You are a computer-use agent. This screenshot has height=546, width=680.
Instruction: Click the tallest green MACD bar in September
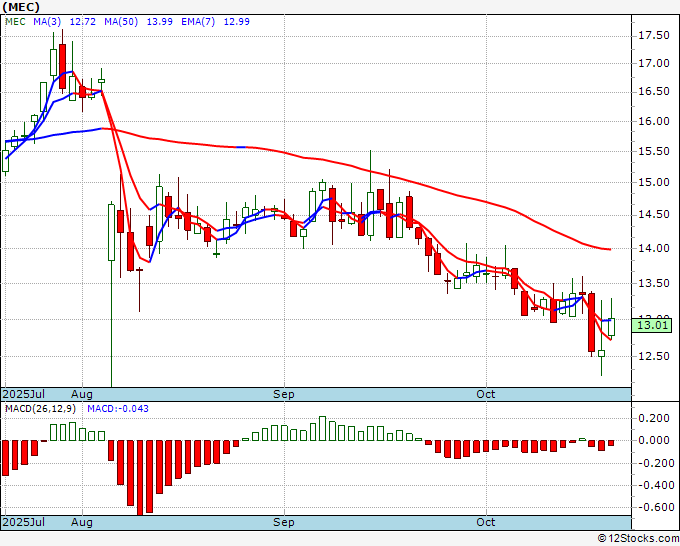tap(322, 428)
